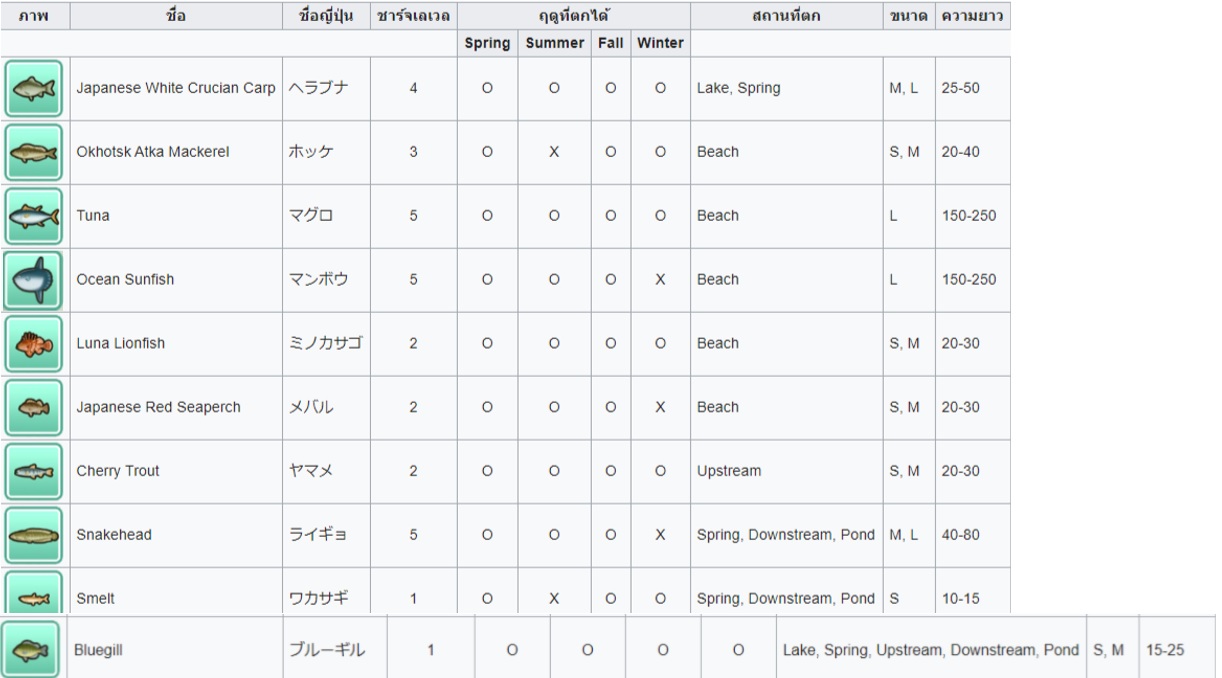The image size is (1222, 678).
Task: Click the Bluegill name text
Action: 98,649
